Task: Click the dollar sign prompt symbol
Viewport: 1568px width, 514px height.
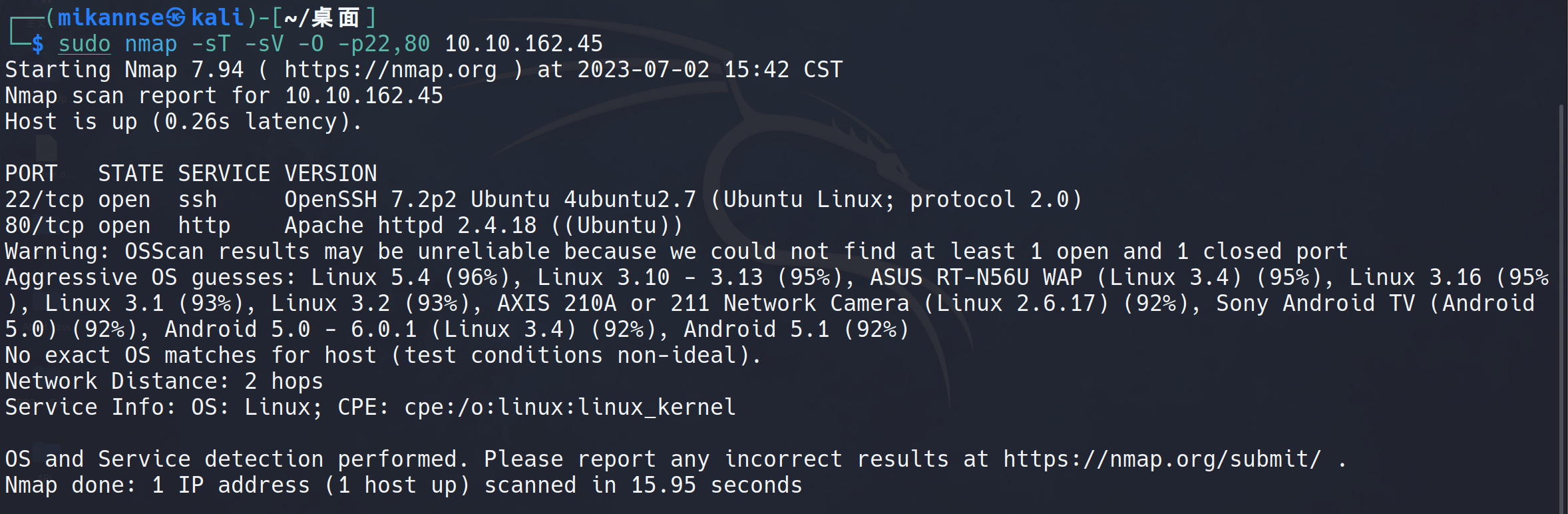Action: (38, 44)
